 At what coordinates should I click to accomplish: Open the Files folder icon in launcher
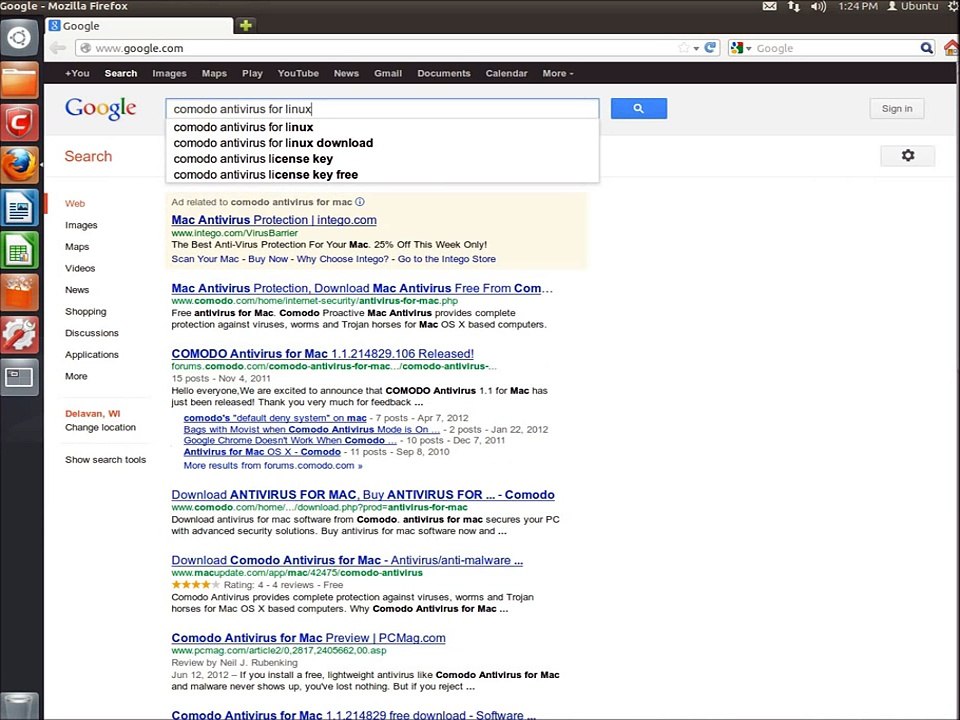(19, 80)
